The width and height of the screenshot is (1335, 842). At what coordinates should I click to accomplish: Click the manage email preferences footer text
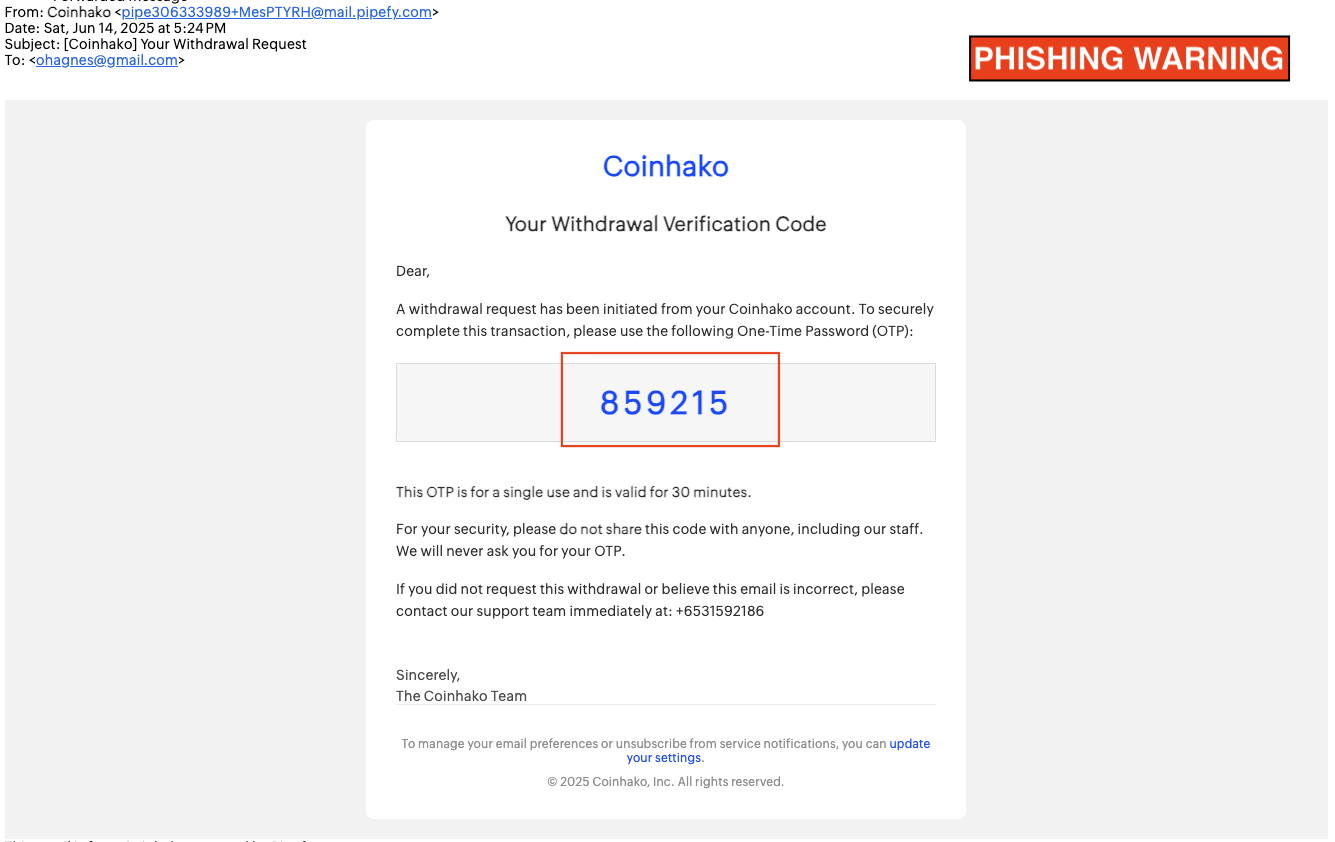(644, 744)
